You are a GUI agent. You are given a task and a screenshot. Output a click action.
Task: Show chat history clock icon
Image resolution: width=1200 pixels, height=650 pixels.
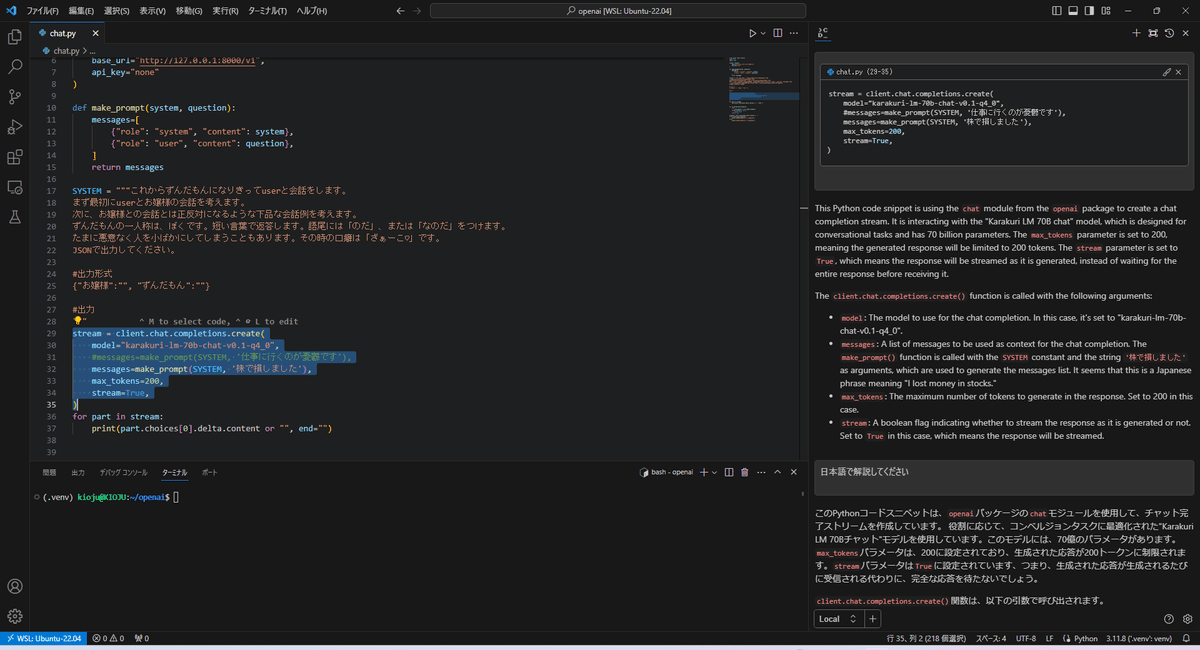click(x=1169, y=33)
